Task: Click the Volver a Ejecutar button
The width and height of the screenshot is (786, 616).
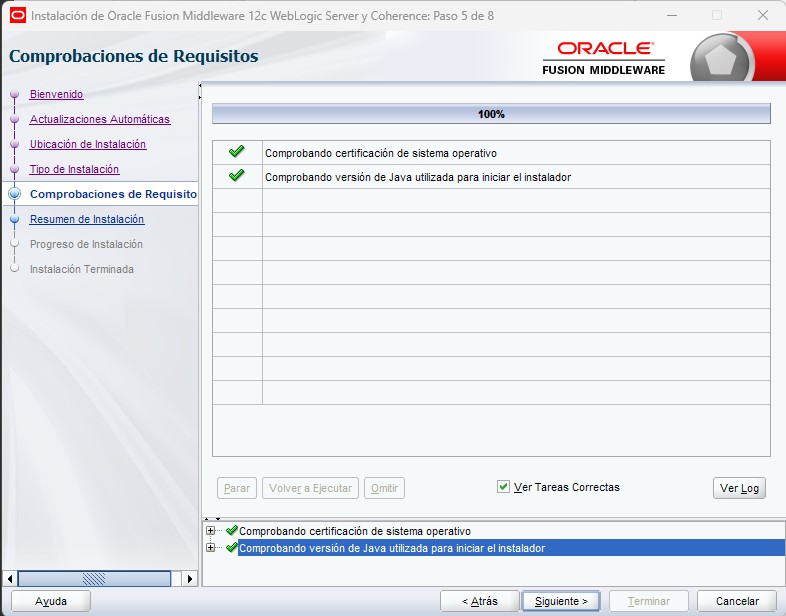Action: [310, 488]
